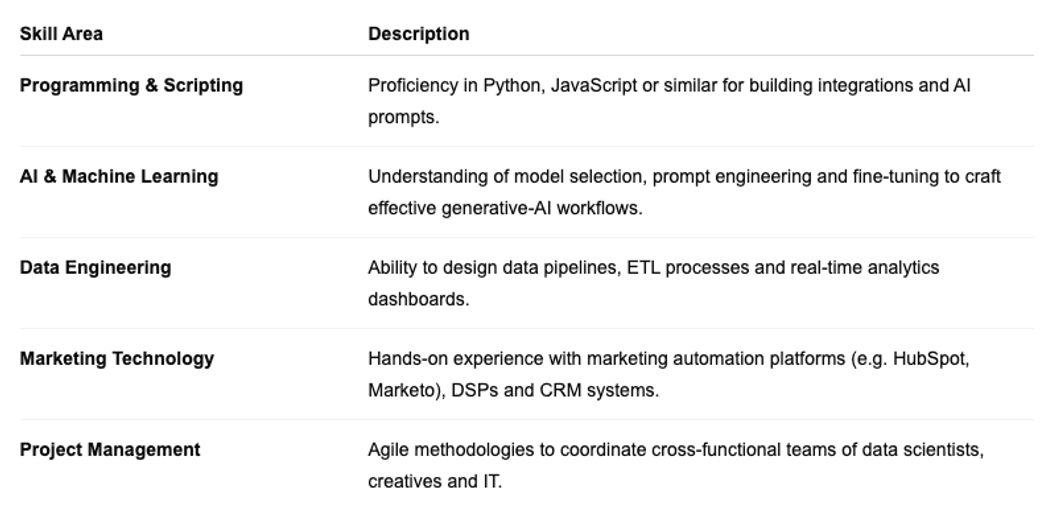Click the Agile methodologies description line
The height and width of the screenshot is (521, 1056).
(x=675, y=450)
